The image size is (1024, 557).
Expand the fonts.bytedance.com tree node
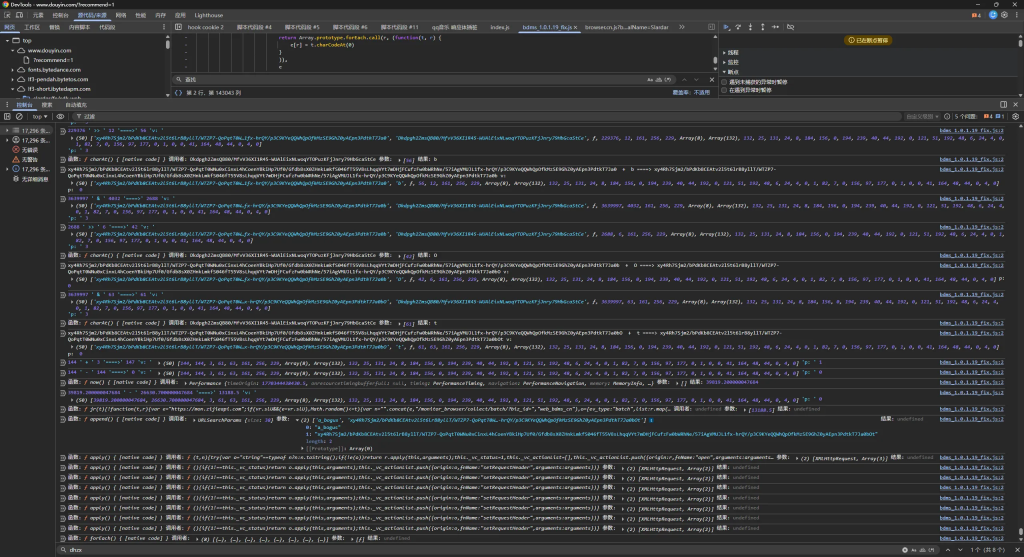click(x=13, y=68)
